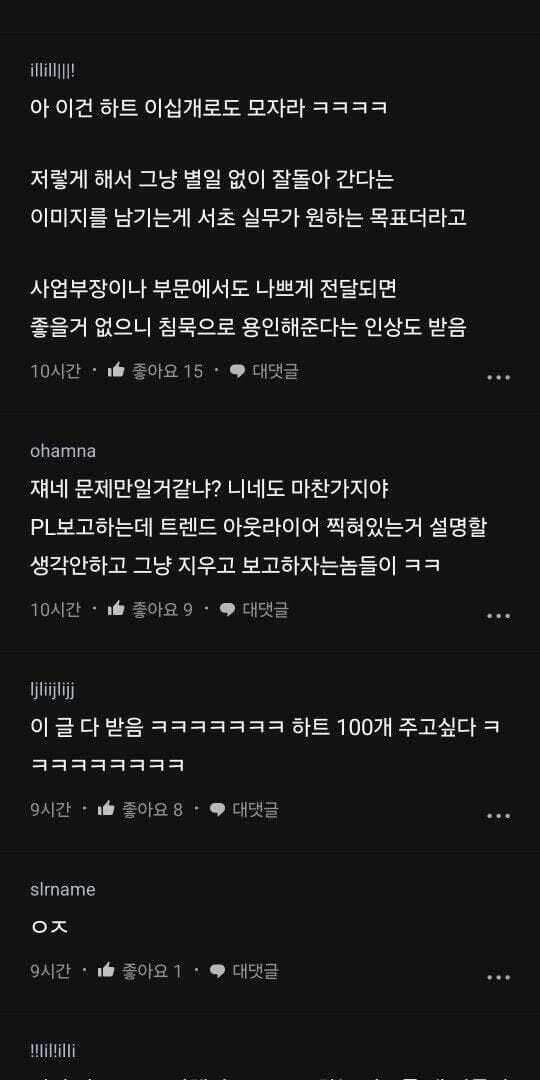540x1080 pixels.
Task: Tap 좋아요 15 like count
Action: pos(167,371)
